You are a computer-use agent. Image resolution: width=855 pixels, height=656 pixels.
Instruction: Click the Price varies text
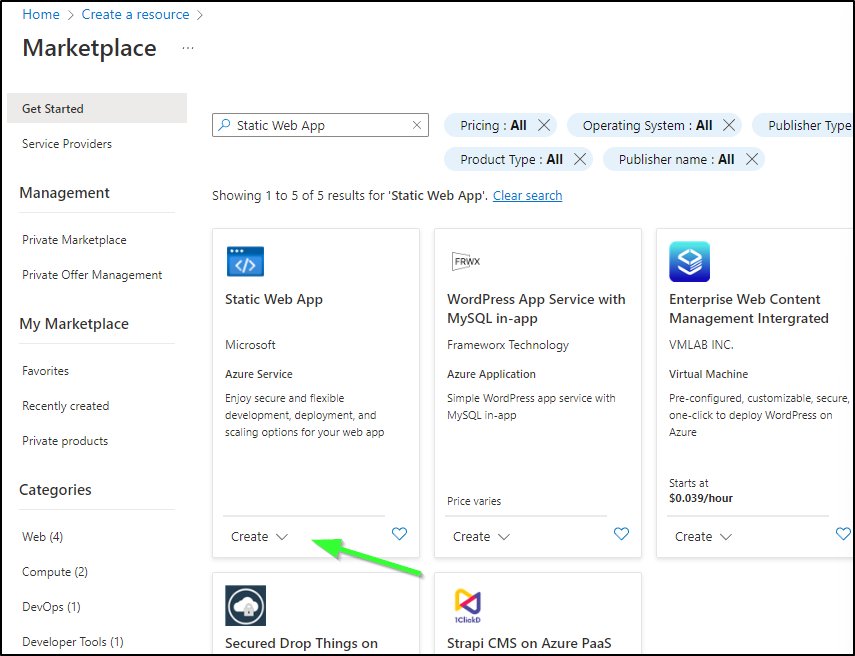pyautogui.click(x=474, y=501)
